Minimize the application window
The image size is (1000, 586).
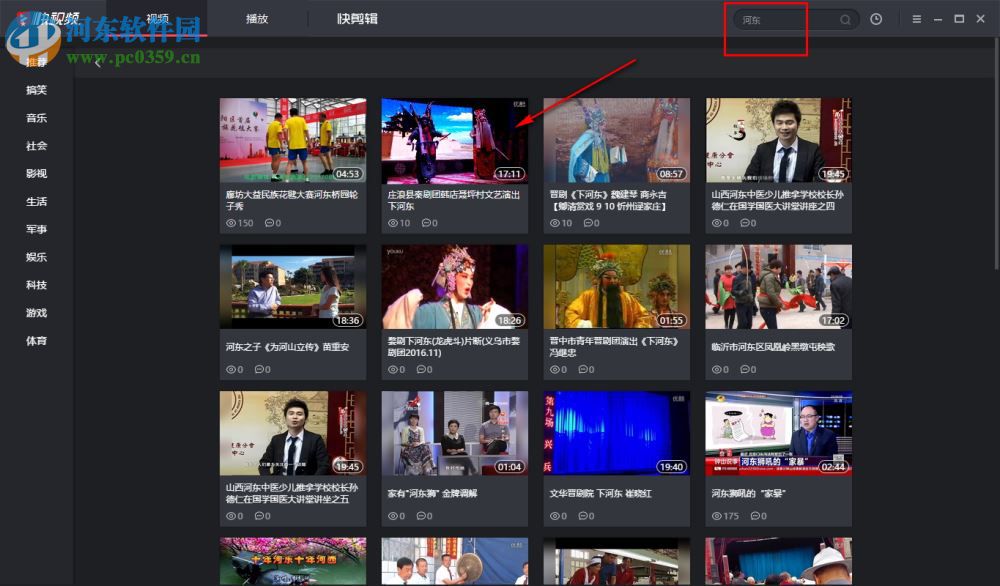click(938, 20)
